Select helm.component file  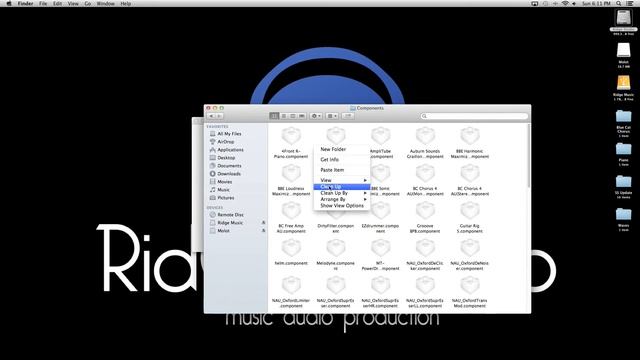pos(291,252)
